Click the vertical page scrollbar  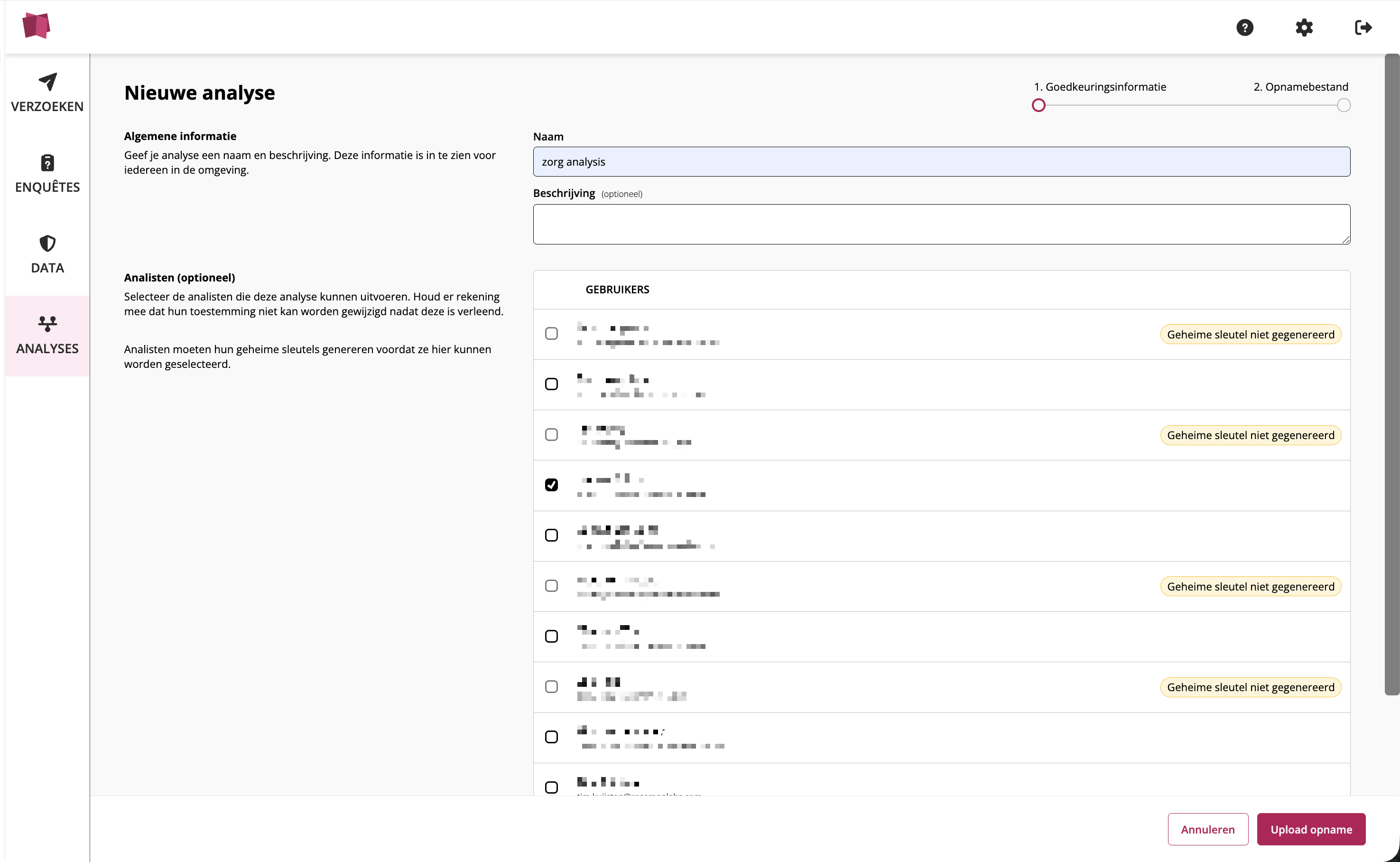pos(1391,374)
